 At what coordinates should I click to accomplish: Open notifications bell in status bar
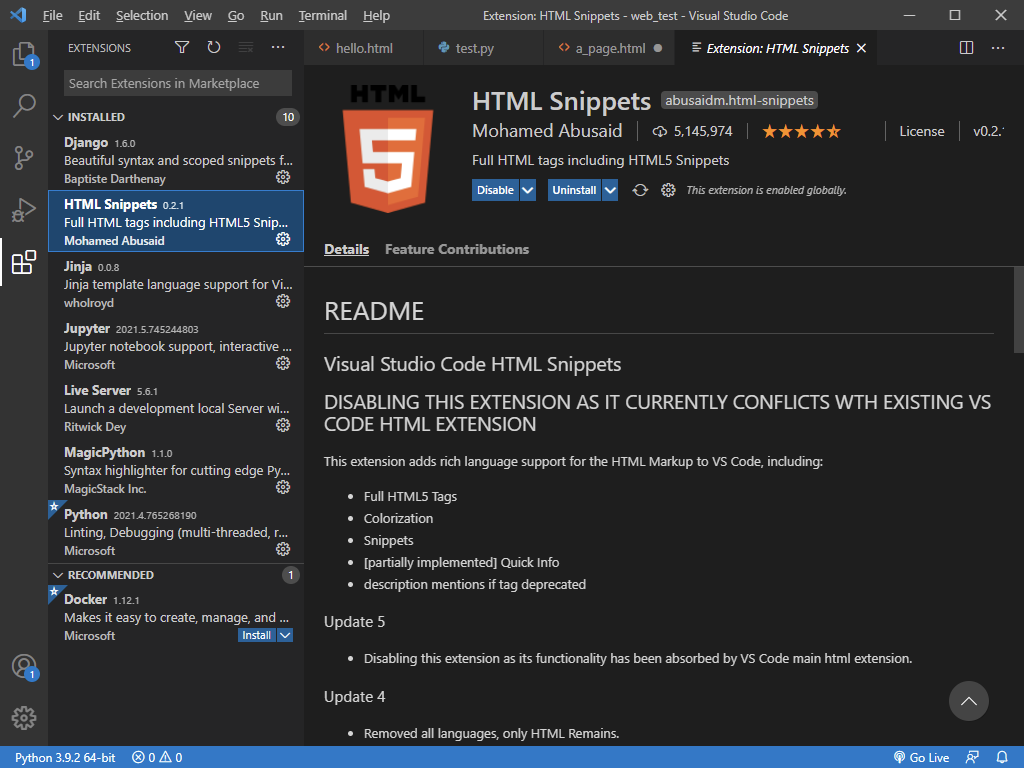[1002, 757]
